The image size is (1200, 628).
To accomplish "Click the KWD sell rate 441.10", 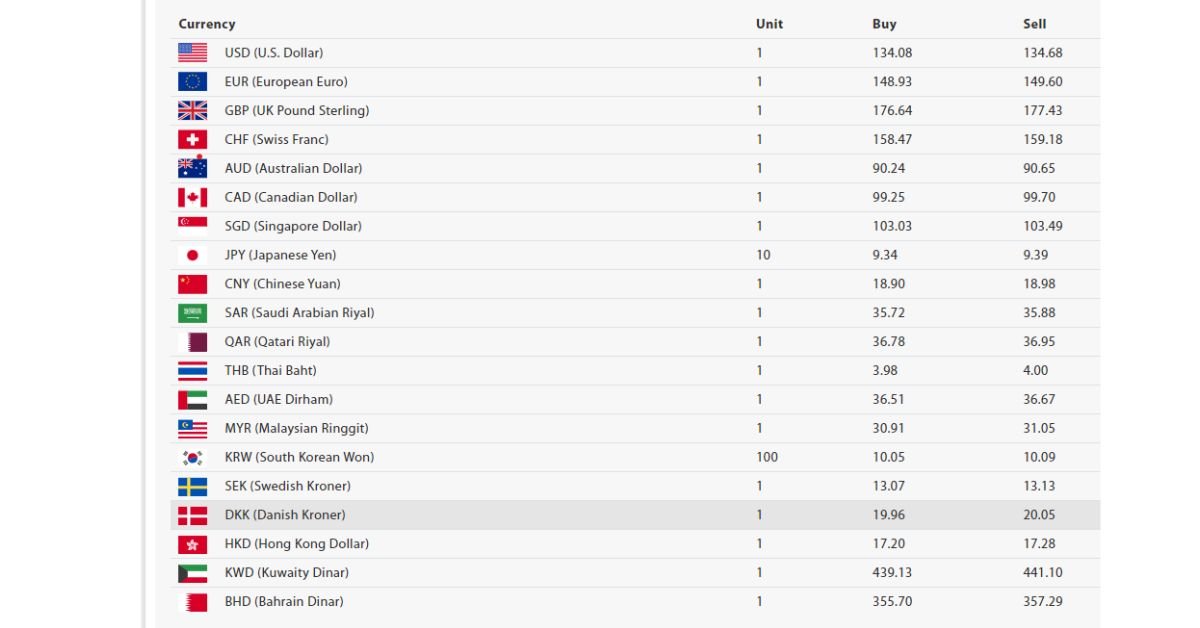I will 1042,573.
